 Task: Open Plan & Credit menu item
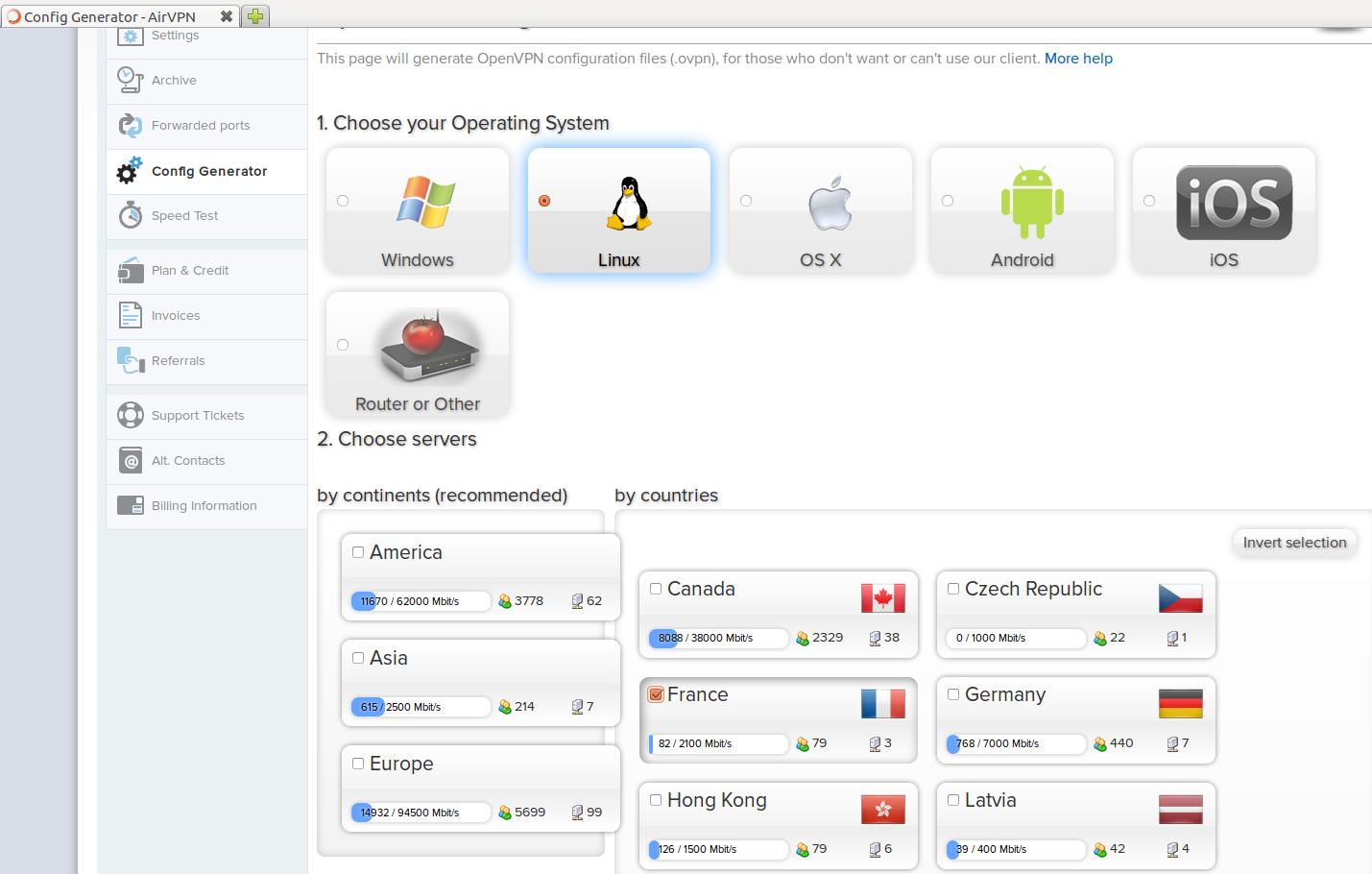tap(206, 271)
